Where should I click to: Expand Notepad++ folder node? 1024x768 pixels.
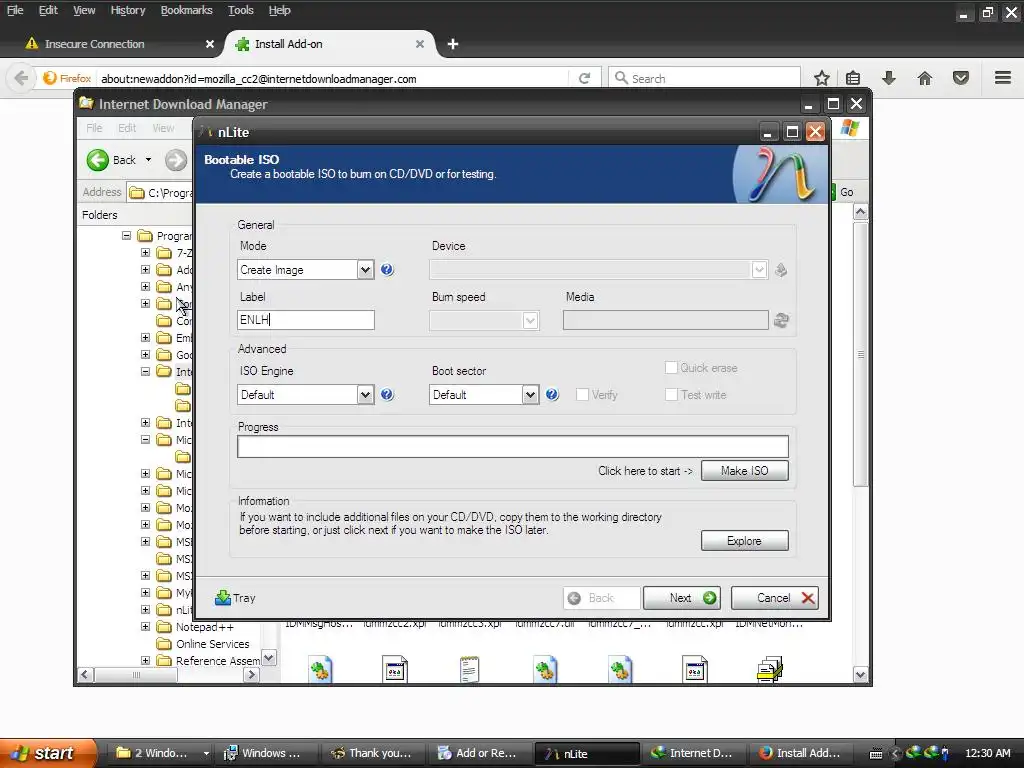[x=145, y=627]
